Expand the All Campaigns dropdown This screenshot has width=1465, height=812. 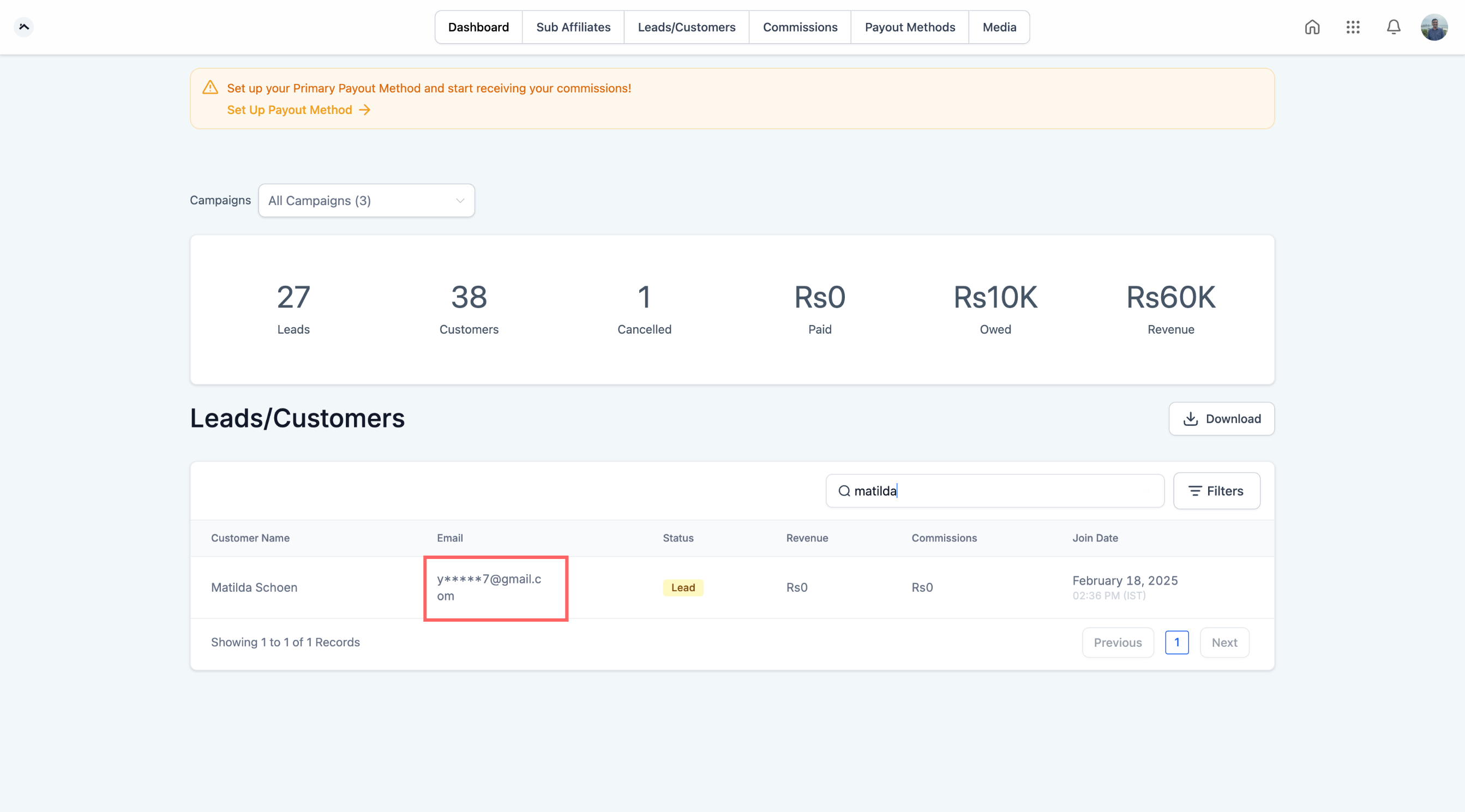pos(367,200)
